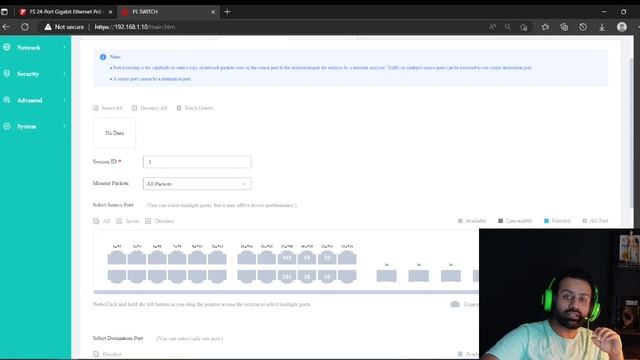This screenshot has height=360, width=640.
Task: Go back using the browser back arrow
Action: coord(6,27)
